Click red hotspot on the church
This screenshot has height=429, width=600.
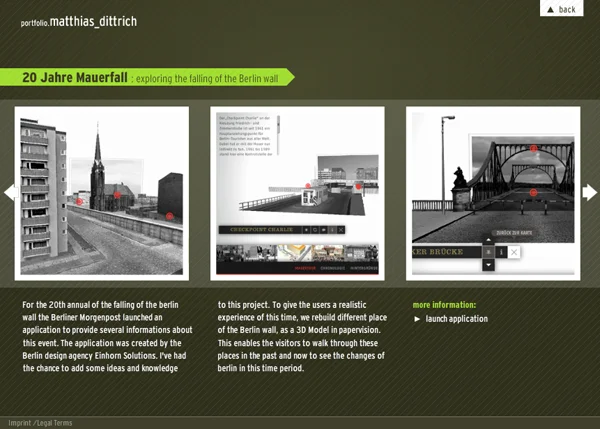pyautogui.click(x=118, y=194)
